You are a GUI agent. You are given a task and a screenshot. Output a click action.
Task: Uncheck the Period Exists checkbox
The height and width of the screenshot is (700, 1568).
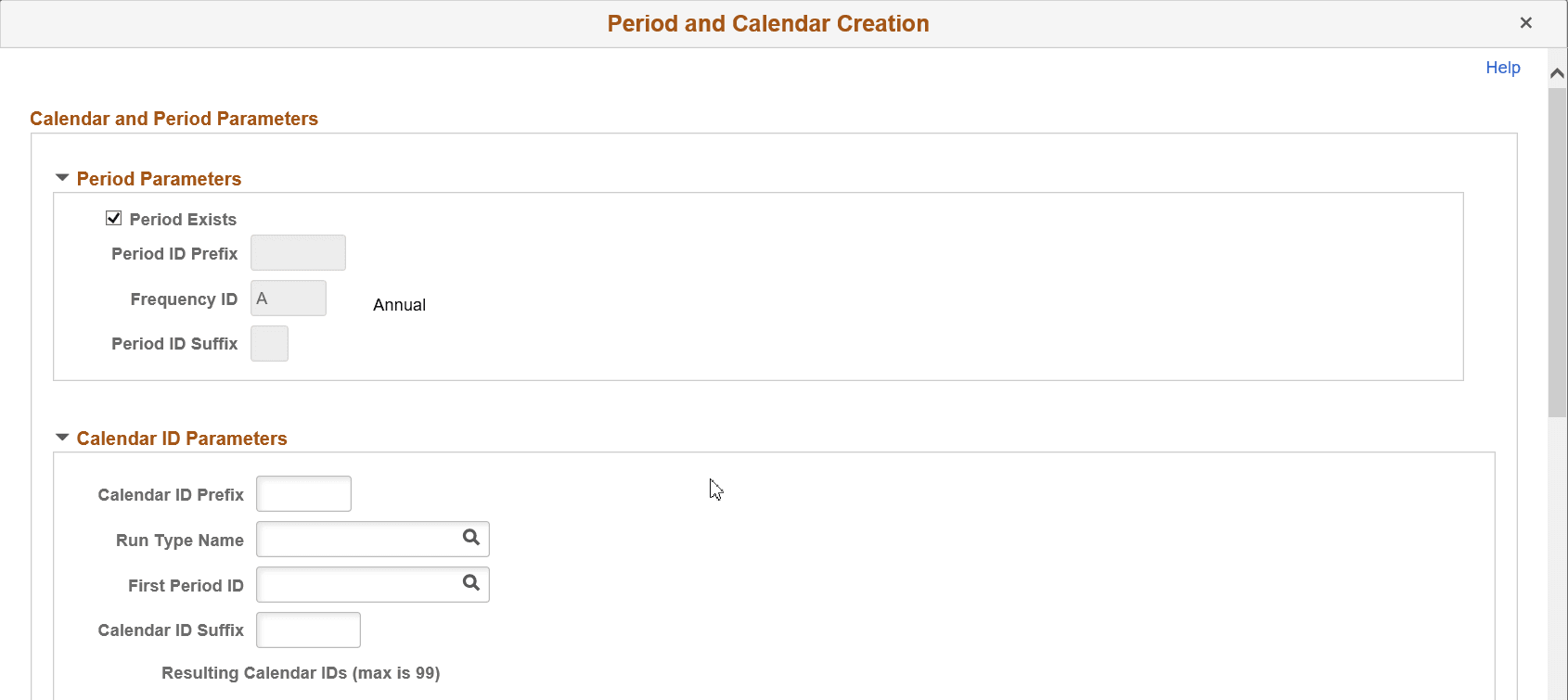(113, 218)
